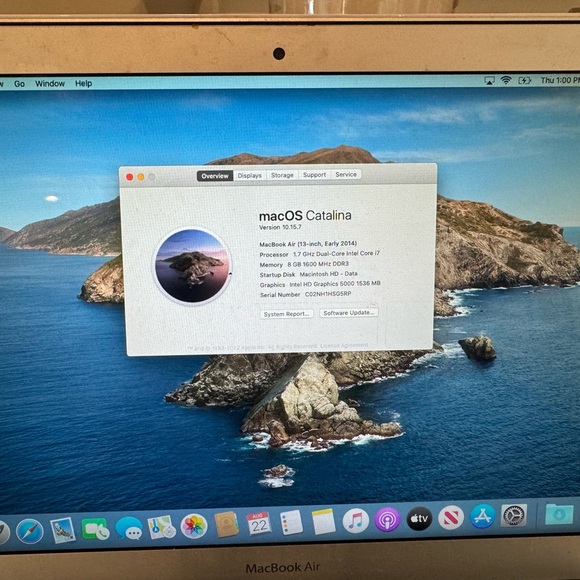
Task: Open Safari from the Dock
Action: coord(30,531)
